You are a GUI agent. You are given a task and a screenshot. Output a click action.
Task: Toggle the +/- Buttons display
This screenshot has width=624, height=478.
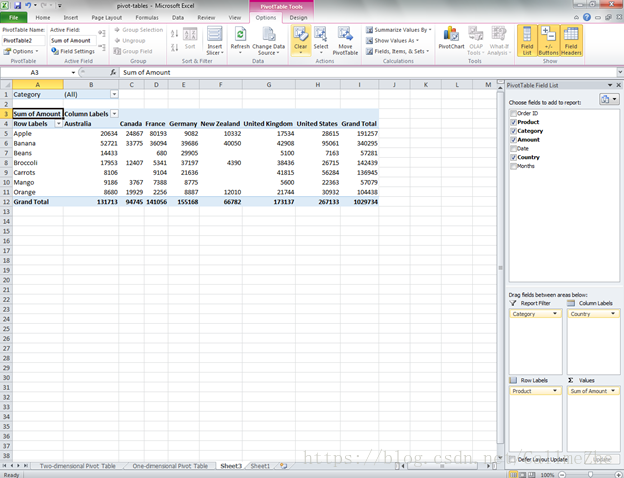(548, 41)
